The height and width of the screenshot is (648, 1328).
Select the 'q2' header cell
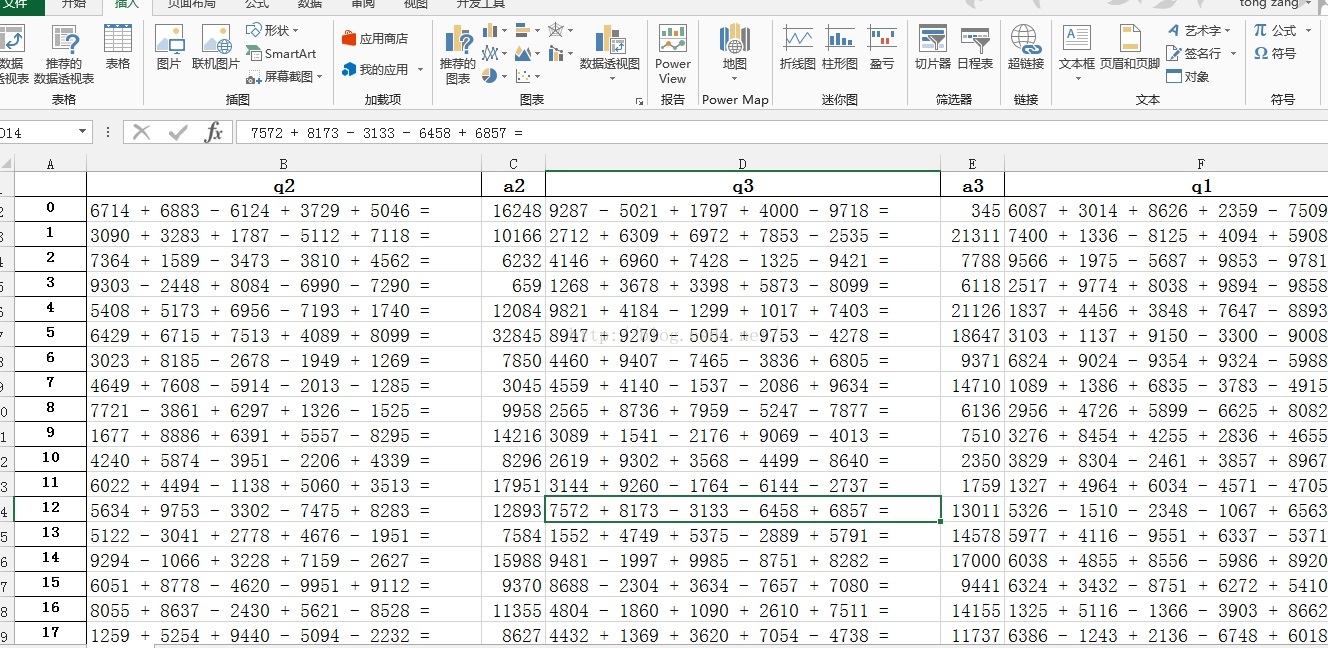pos(284,185)
